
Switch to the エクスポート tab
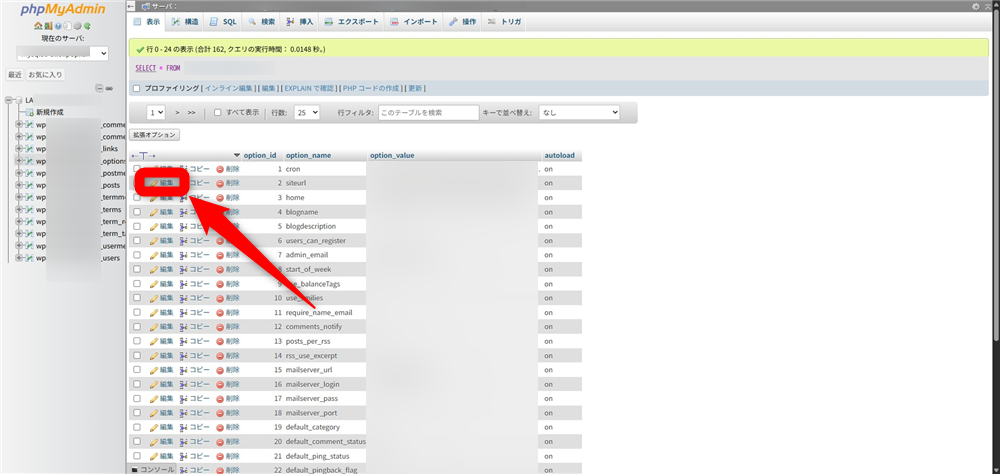[x=353, y=22]
